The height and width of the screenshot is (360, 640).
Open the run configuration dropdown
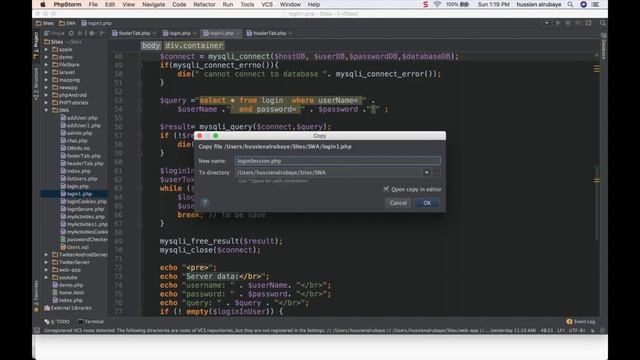point(547,23)
